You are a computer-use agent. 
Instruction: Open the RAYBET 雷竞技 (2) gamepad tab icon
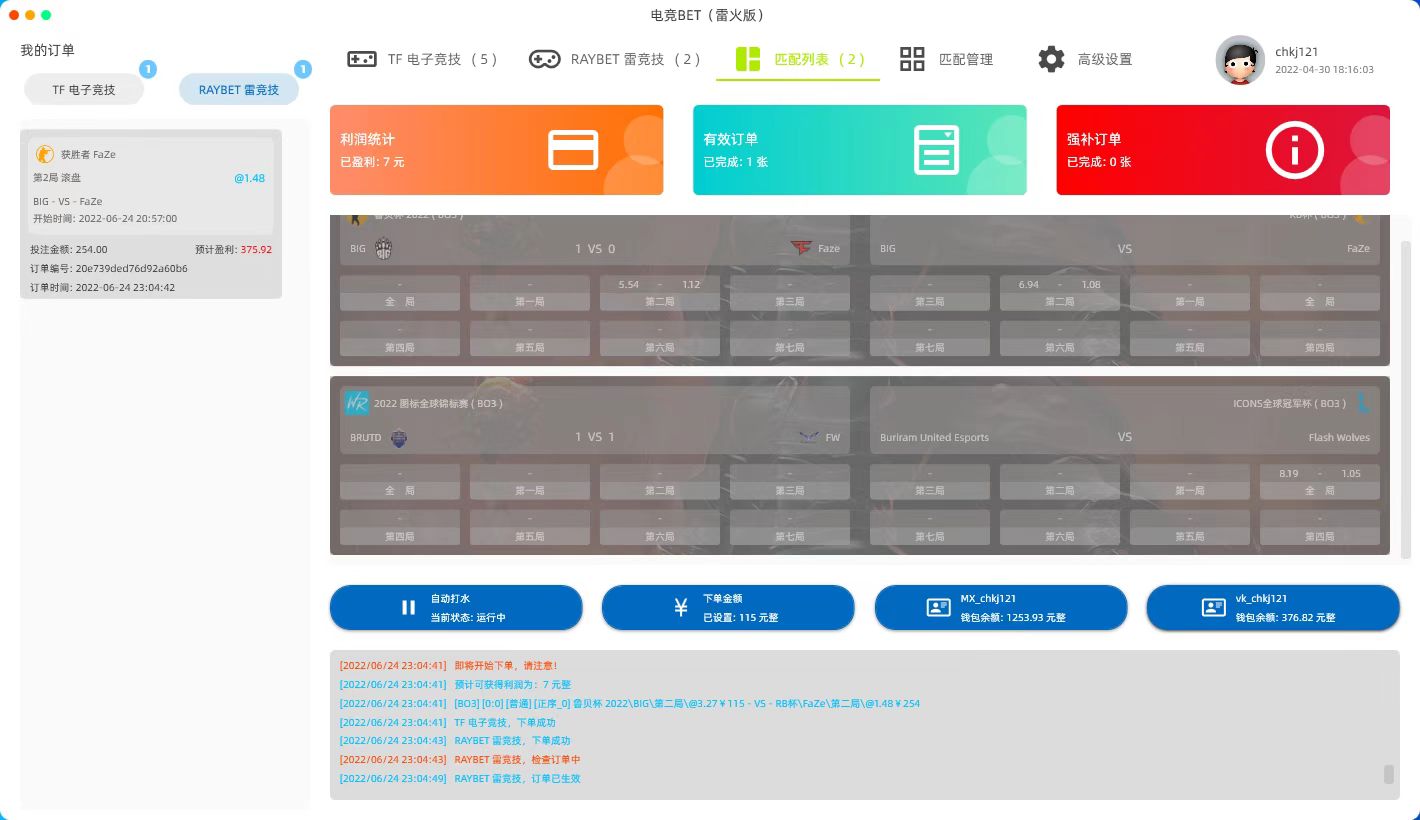point(545,59)
